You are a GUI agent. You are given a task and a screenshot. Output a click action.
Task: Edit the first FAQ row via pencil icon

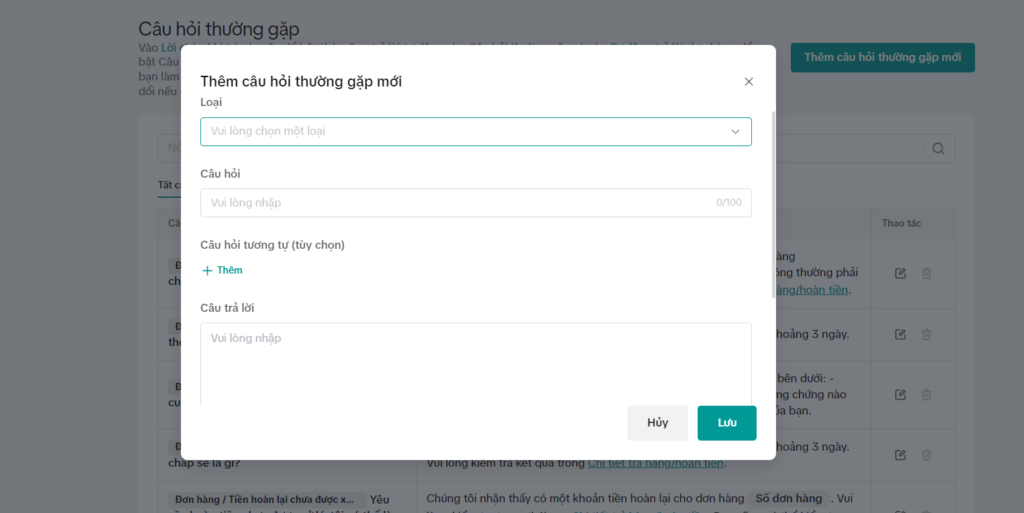[900, 273]
